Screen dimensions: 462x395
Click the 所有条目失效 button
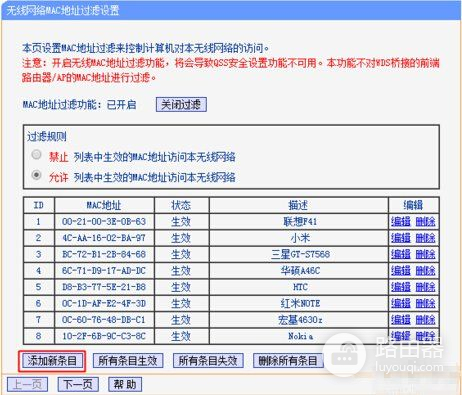click(x=208, y=361)
